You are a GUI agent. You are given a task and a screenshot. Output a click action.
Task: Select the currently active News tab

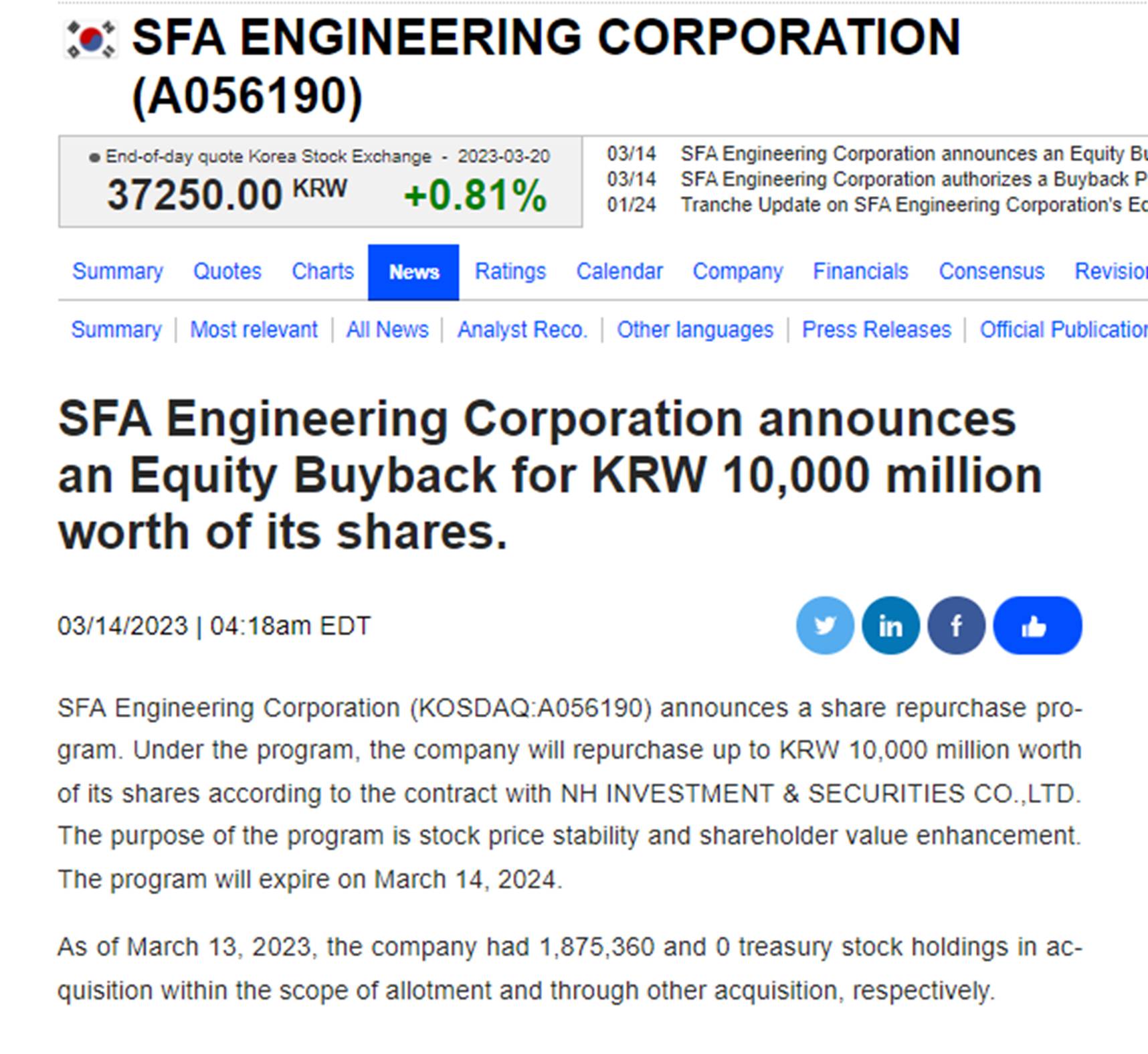413,272
